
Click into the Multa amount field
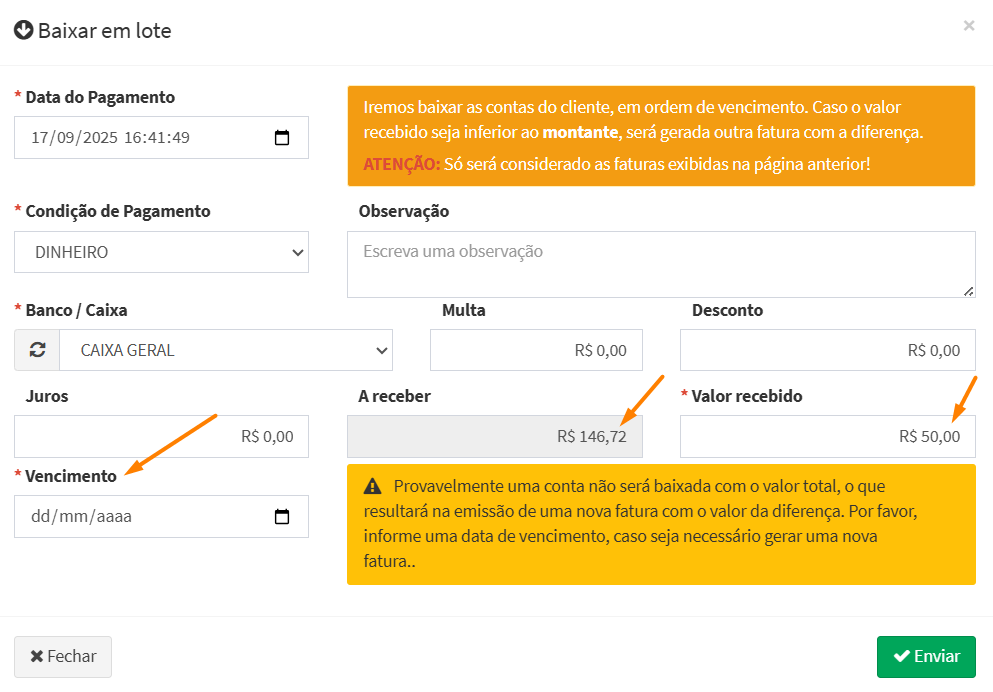pyautogui.click(x=536, y=350)
